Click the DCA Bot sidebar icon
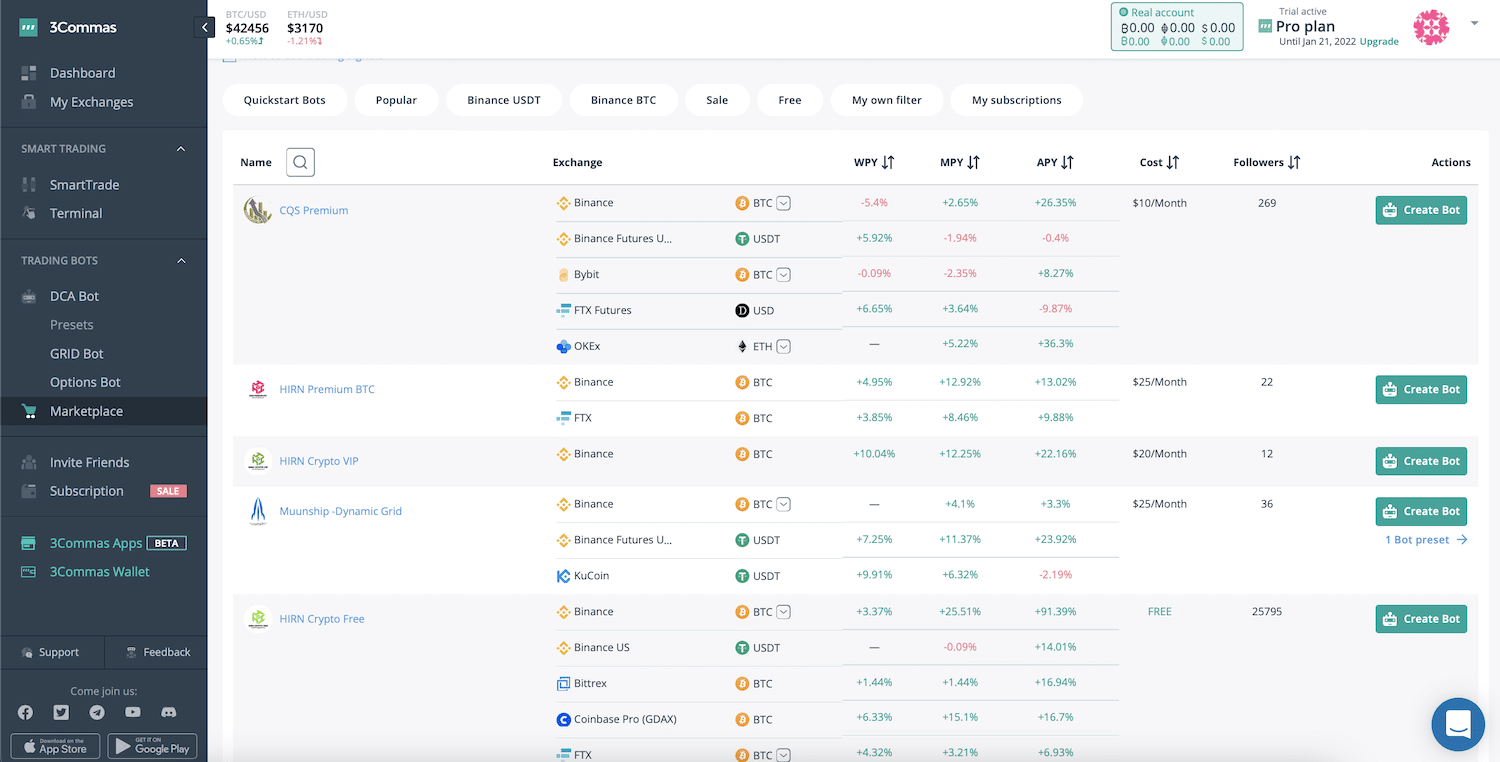1500x762 pixels. pos(29,296)
